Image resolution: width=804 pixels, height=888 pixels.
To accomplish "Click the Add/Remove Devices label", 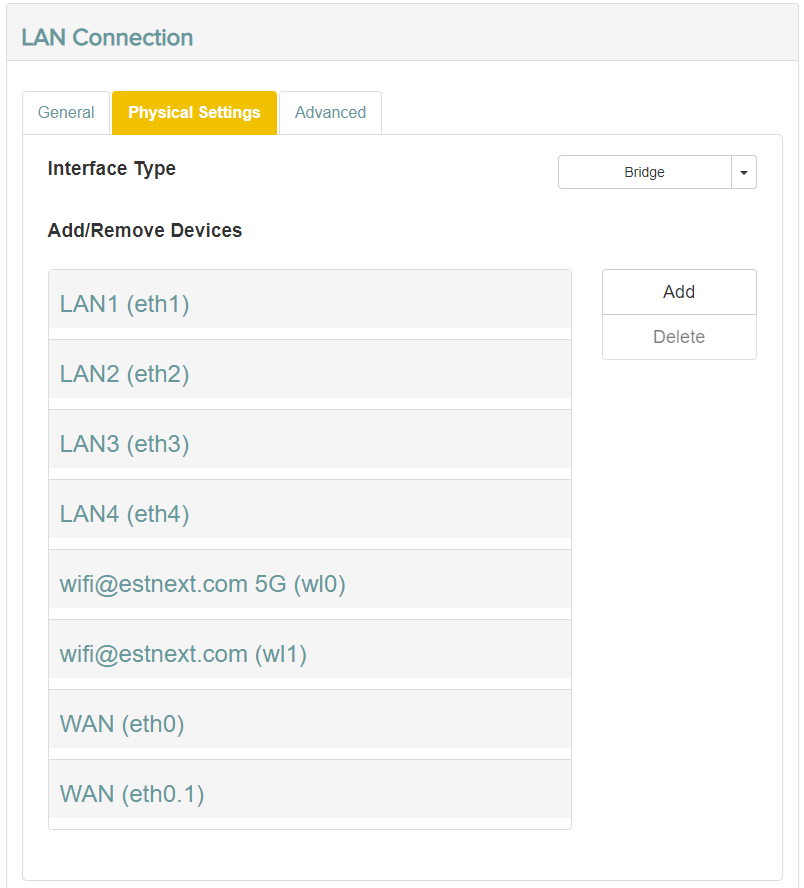I will pyautogui.click(x=145, y=230).
